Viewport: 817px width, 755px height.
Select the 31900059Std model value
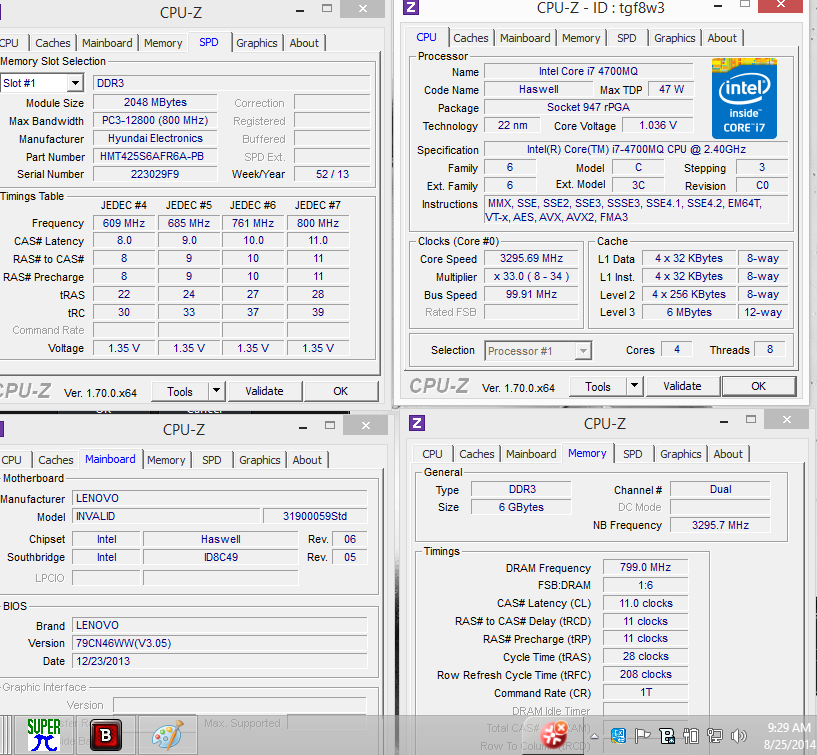point(315,516)
